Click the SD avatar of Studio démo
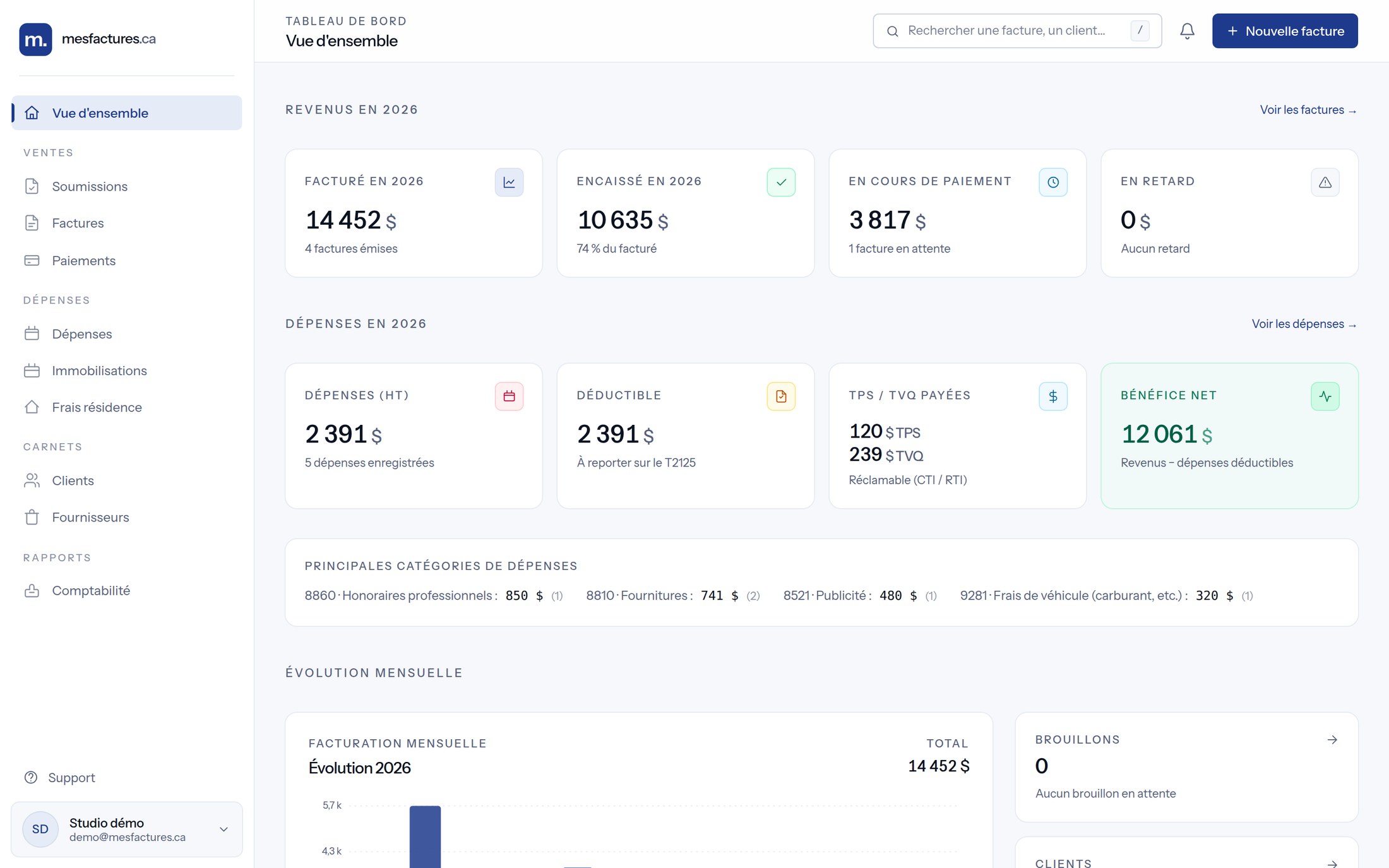Image resolution: width=1389 pixels, height=868 pixels. pos(40,829)
